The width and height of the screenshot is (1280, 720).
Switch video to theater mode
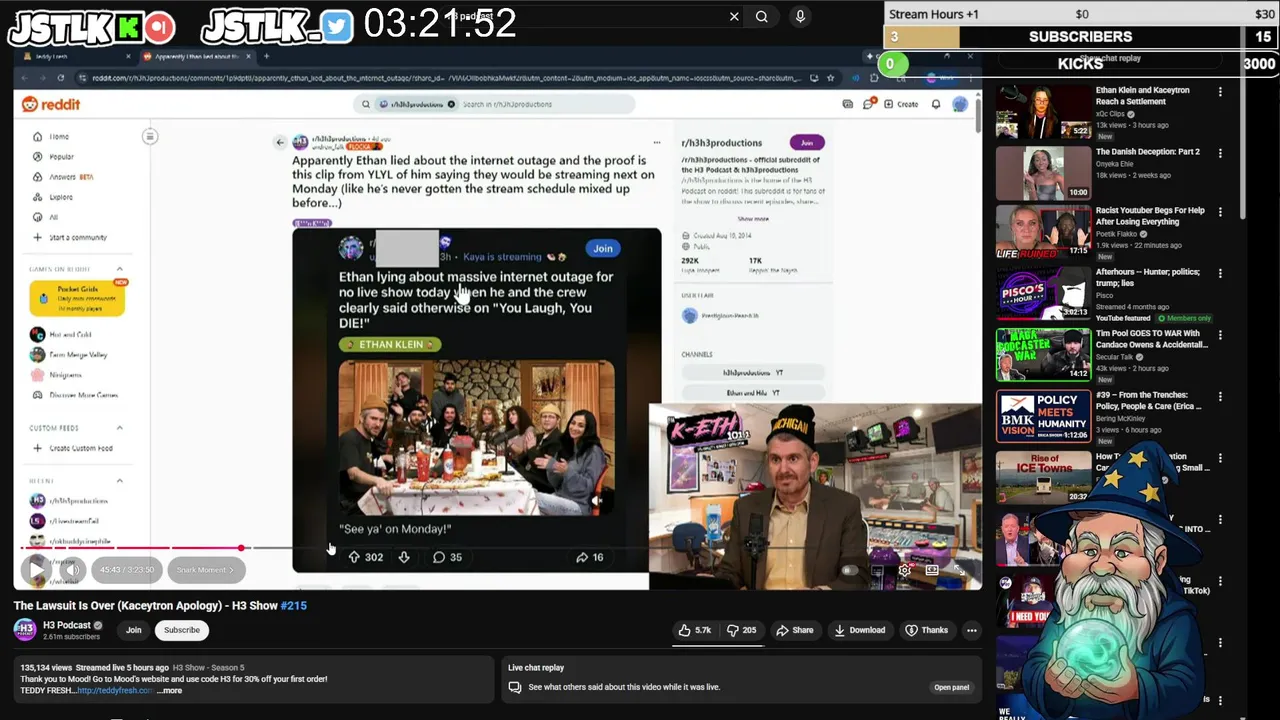tap(932, 570)
